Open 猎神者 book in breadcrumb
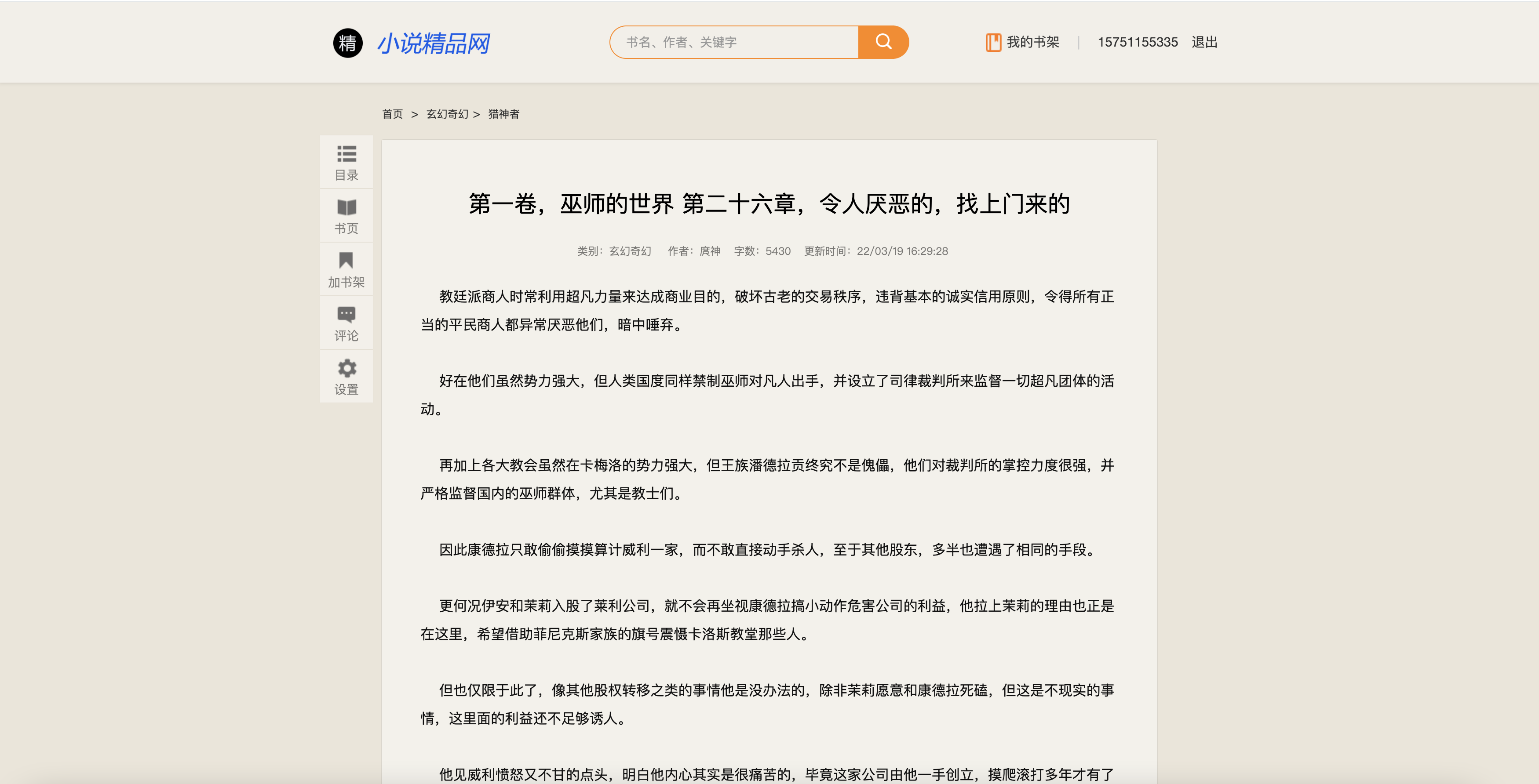This screenshot has width=1539, height=784. click(503, 114)
